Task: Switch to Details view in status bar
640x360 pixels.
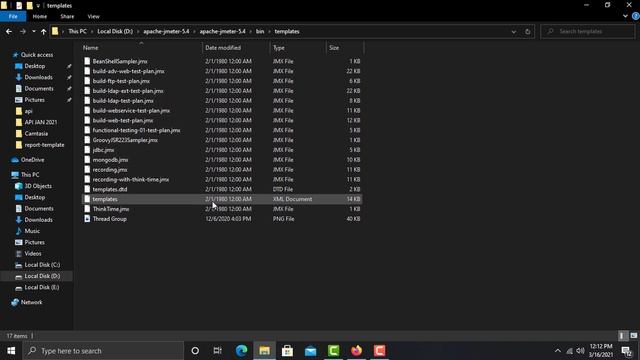Action: click(622, 336)
